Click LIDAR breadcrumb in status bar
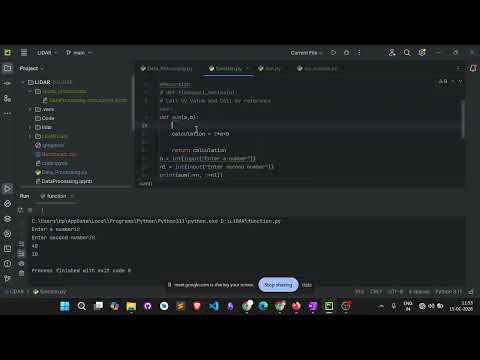This screenshot has width=480, height=360. tap(16, 292)
